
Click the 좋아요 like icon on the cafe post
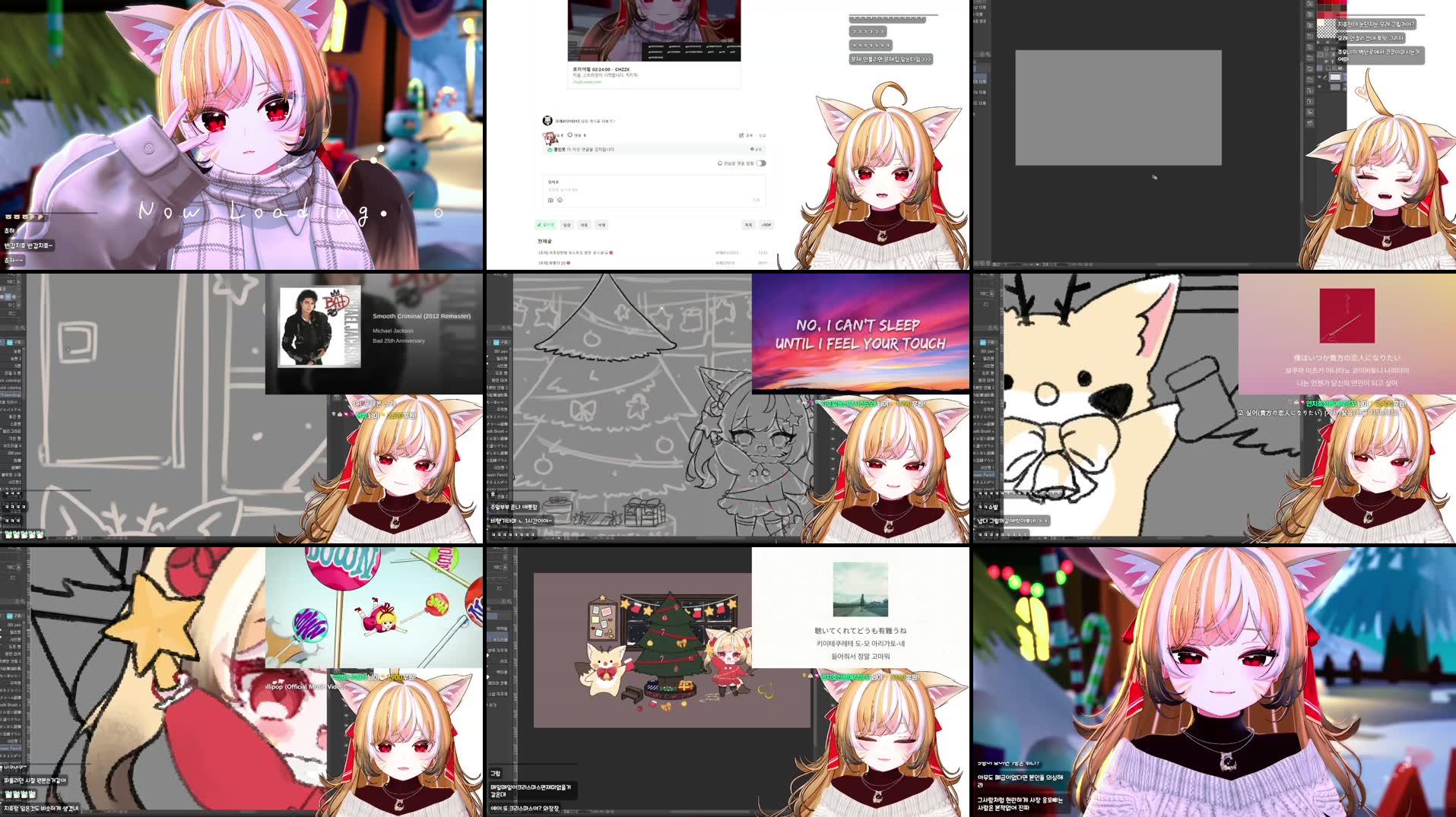coord(557,135)
